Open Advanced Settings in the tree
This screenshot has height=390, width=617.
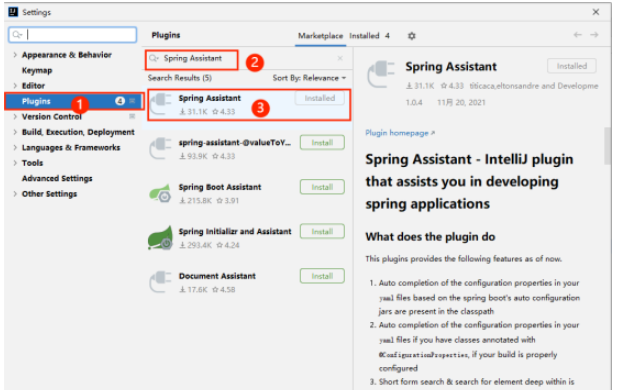(57, 178)
